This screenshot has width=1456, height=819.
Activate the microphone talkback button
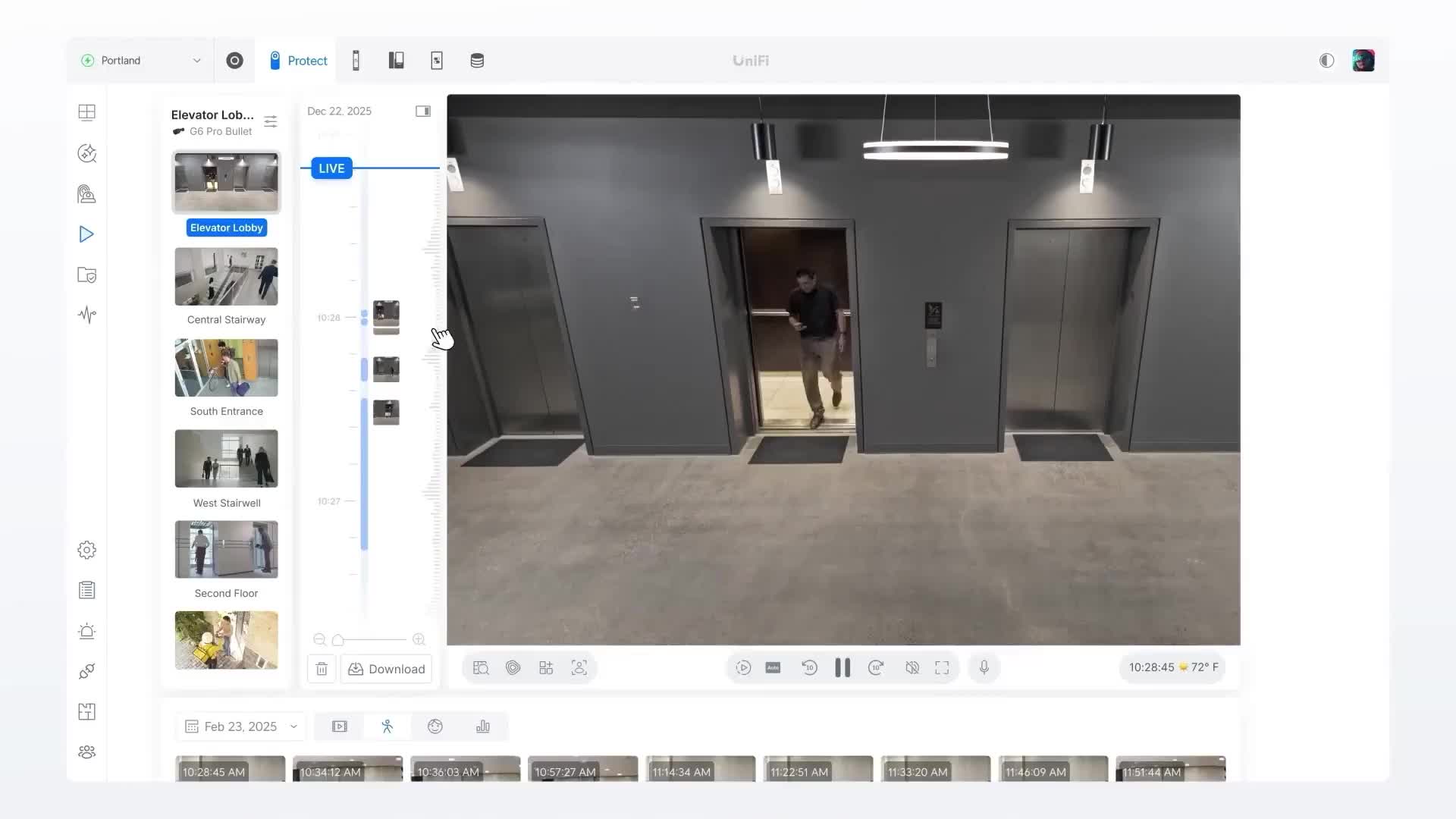click(x=984, y=668)
